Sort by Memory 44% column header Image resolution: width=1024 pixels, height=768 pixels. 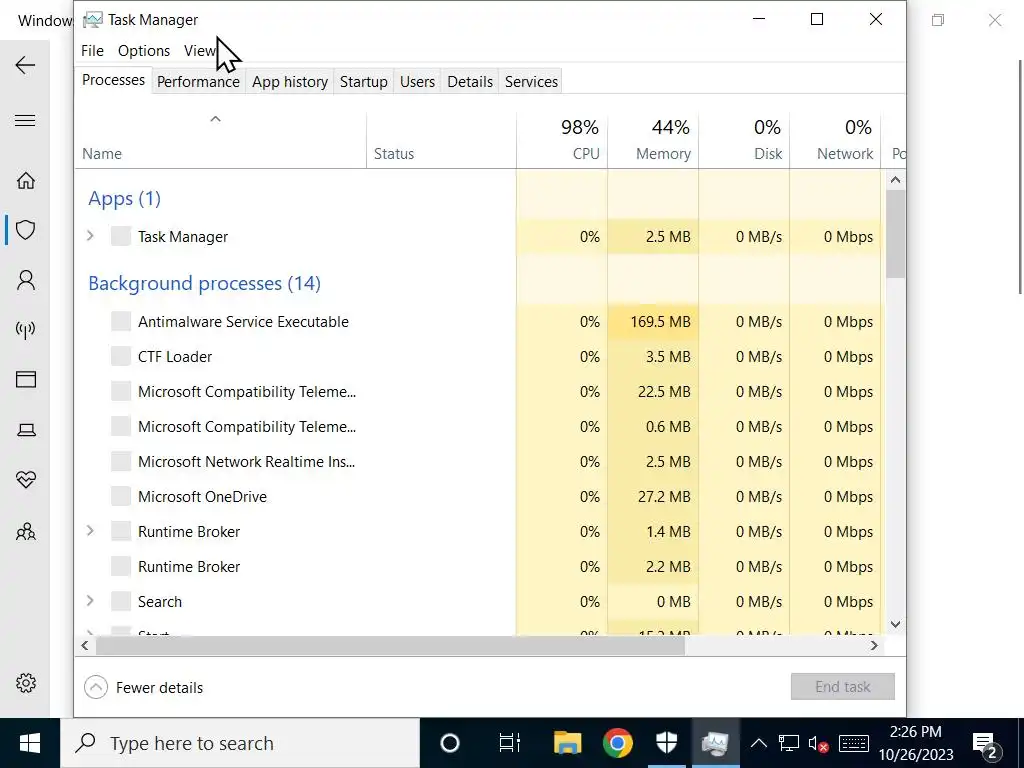653,140
